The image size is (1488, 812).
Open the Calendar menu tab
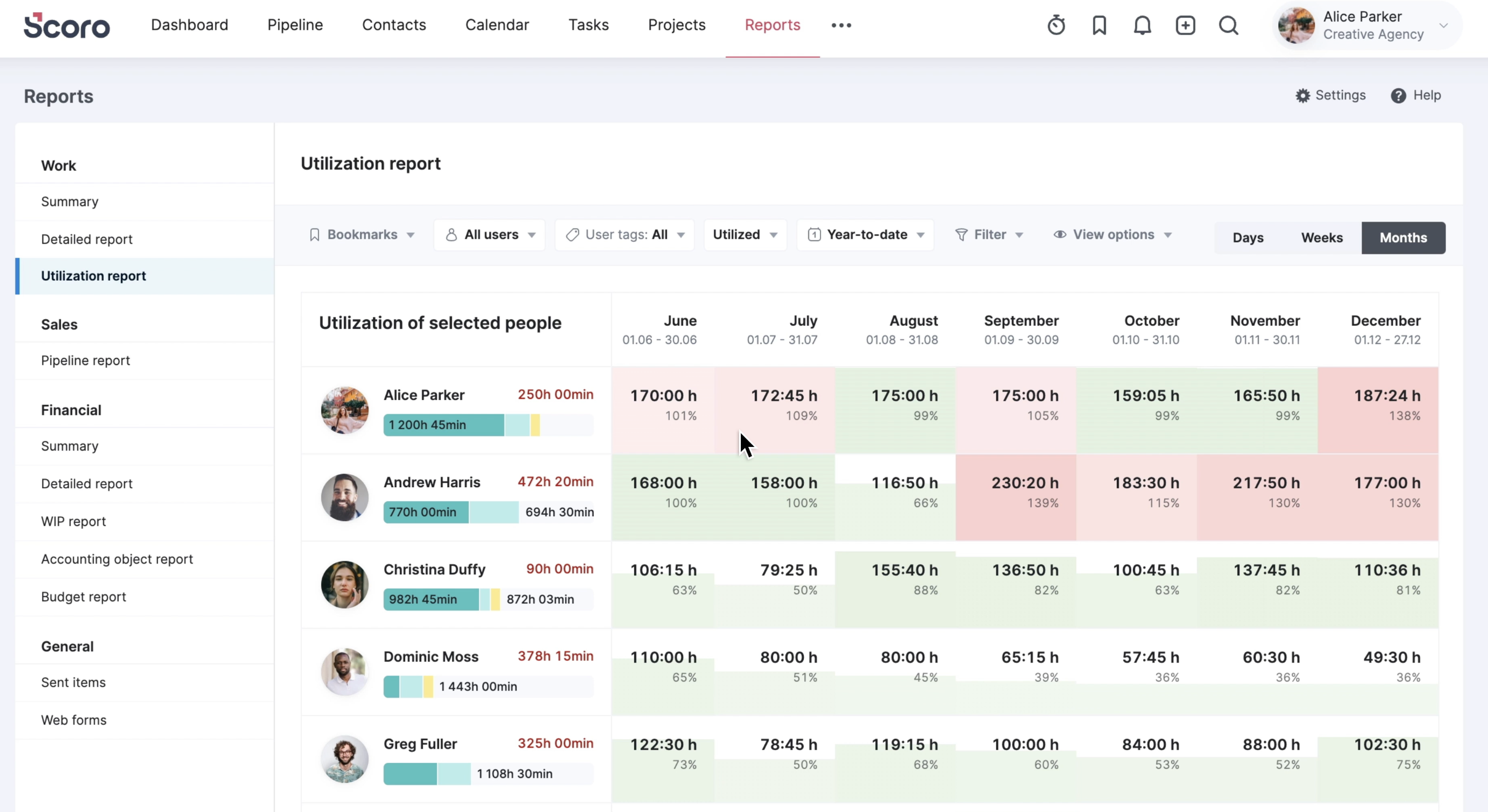coord(497,25)
